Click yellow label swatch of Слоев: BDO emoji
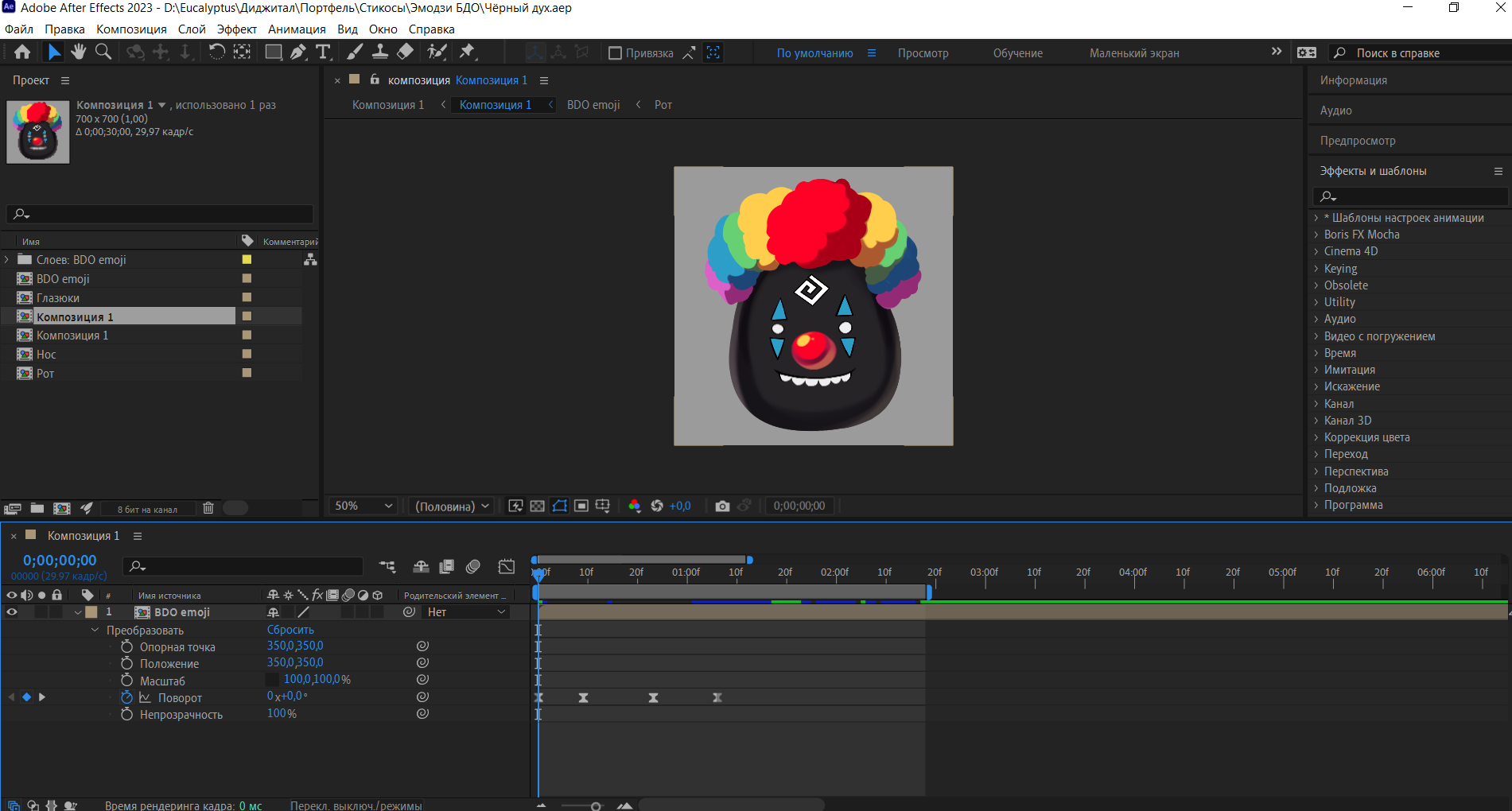 pos(247,260)
